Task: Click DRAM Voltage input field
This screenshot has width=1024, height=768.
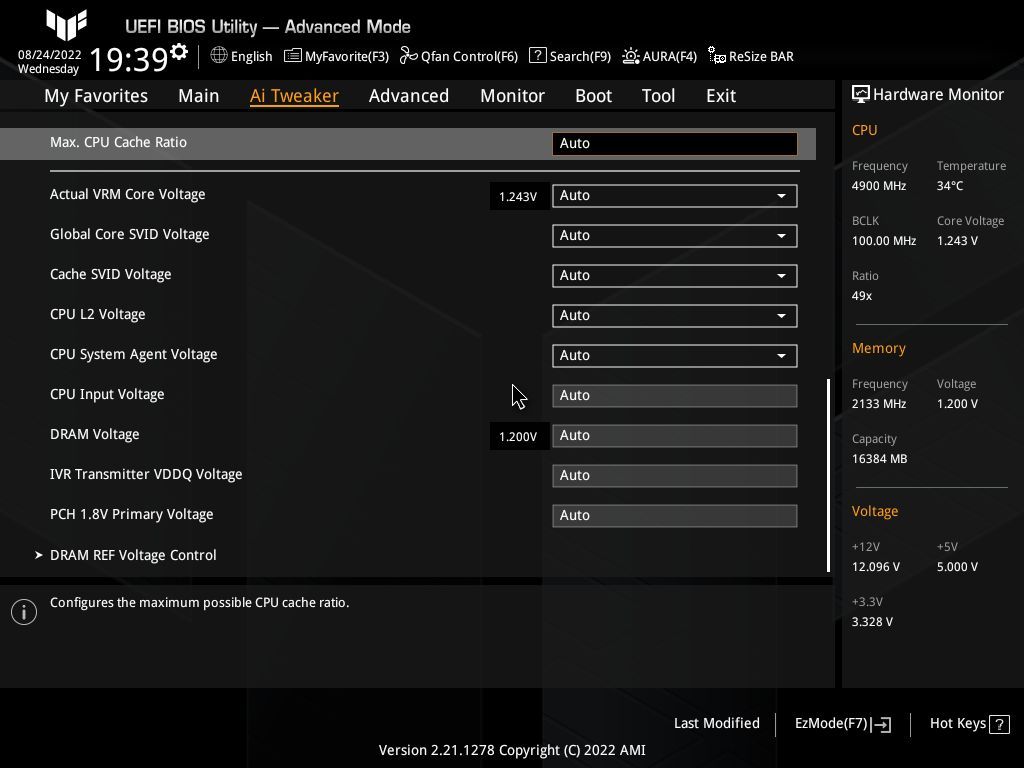Action: 675,436
